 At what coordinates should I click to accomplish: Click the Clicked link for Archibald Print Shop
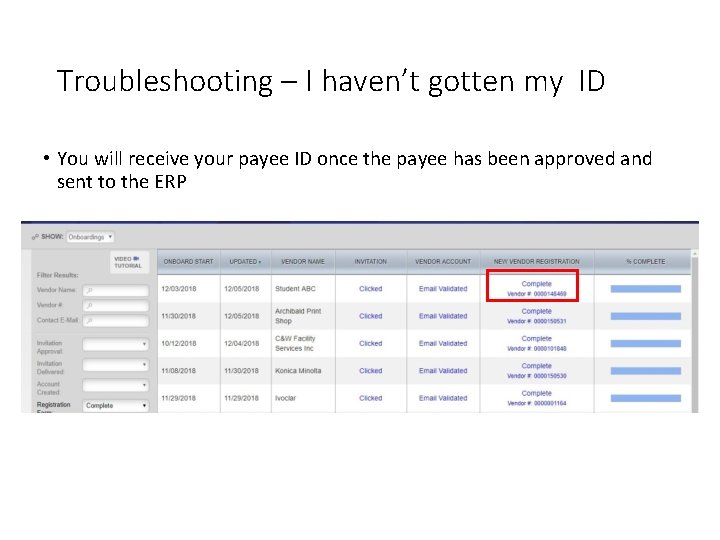pos(371,316)
